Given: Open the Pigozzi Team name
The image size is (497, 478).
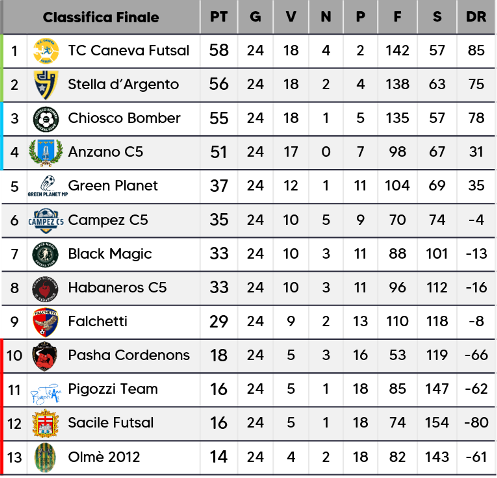Looking at the screenshot, I should pos(113,389).
